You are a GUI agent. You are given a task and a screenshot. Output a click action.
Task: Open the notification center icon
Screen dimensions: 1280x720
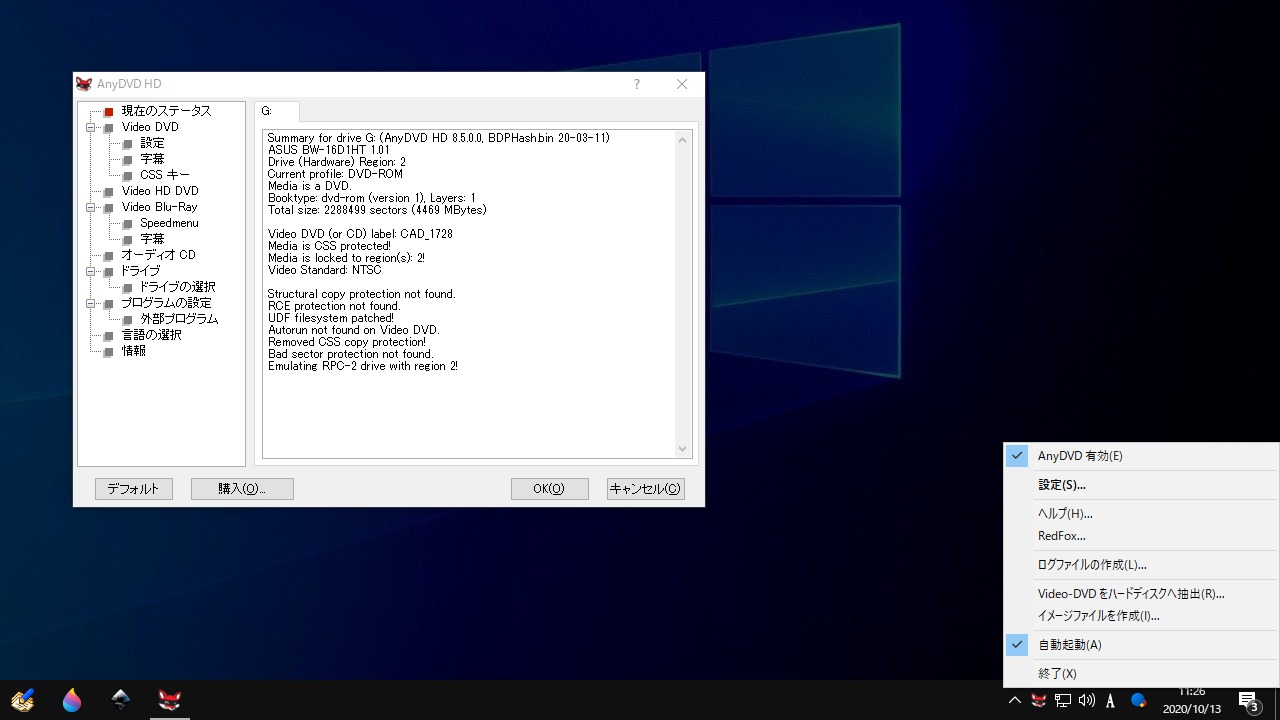[1249, 701]
